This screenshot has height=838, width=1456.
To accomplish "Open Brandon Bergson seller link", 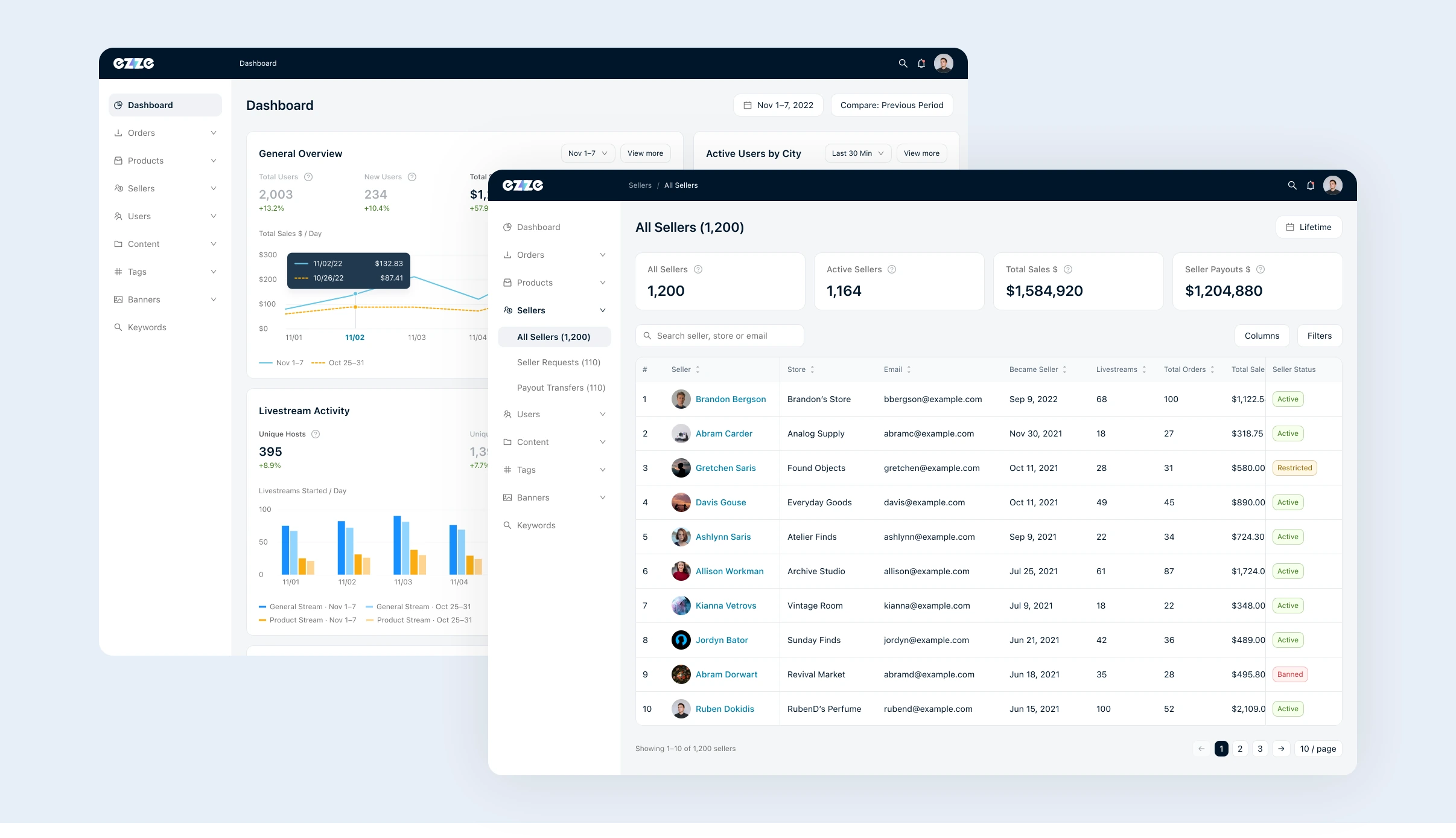I will (x=731, y=399).
